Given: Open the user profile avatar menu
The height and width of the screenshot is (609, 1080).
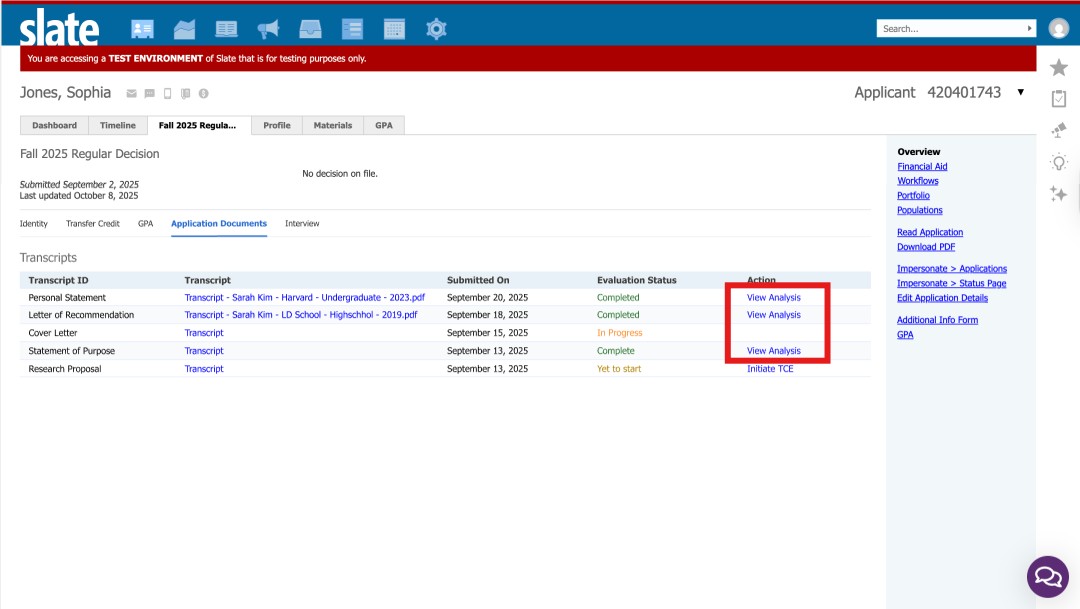Looking at the screenshot, I should click(x=1058, y=29).
